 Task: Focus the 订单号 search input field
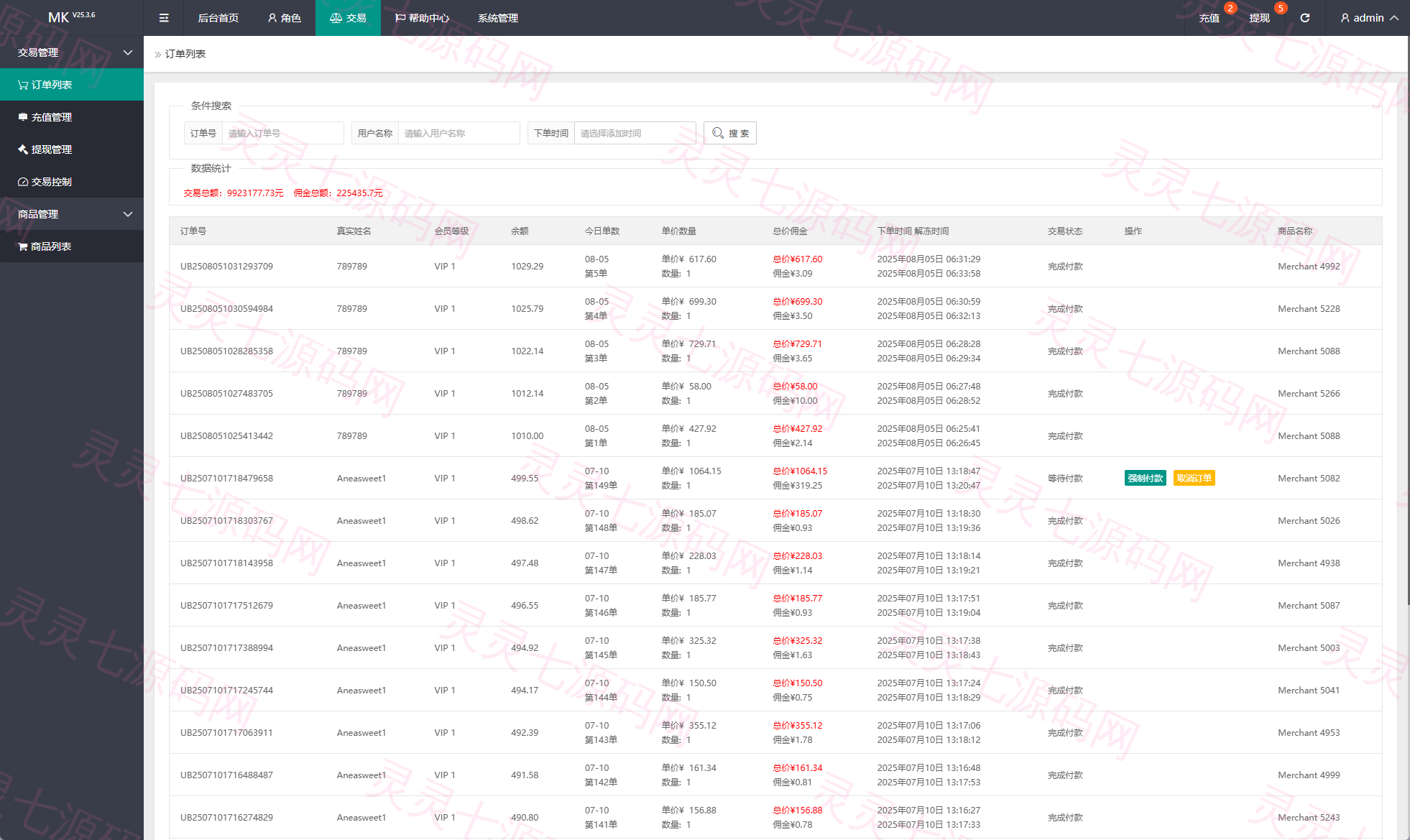[x=282, y=133]
